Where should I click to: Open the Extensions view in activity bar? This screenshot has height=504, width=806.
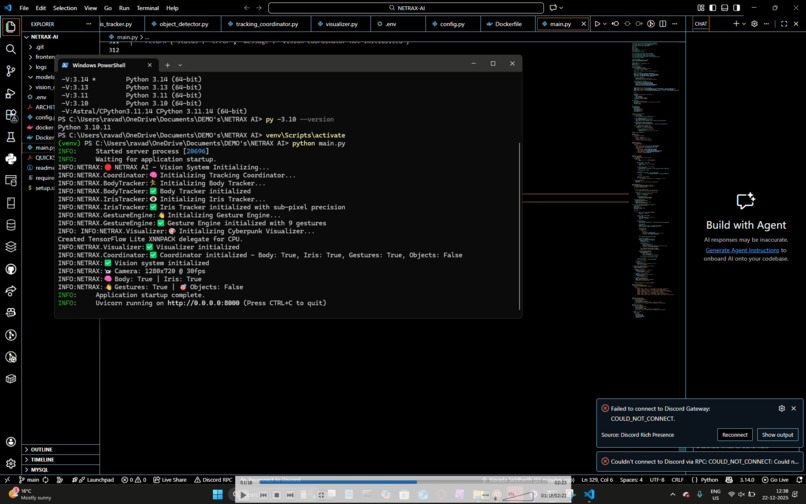tap(10, 115)
